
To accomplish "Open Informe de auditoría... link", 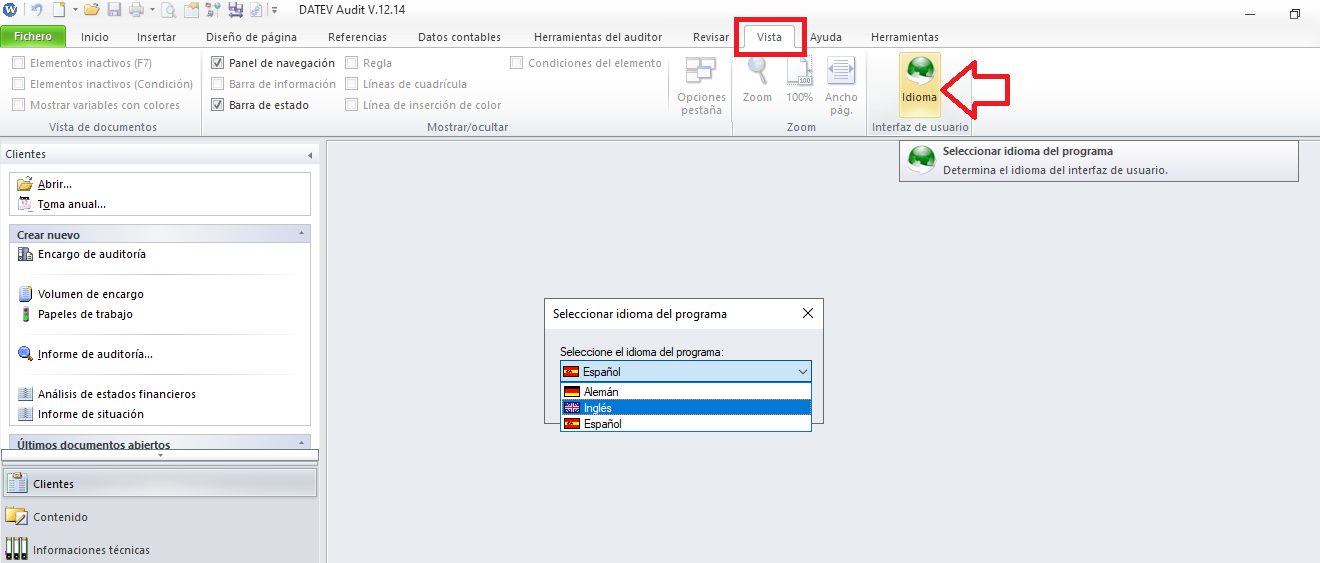I will point(95,354).
